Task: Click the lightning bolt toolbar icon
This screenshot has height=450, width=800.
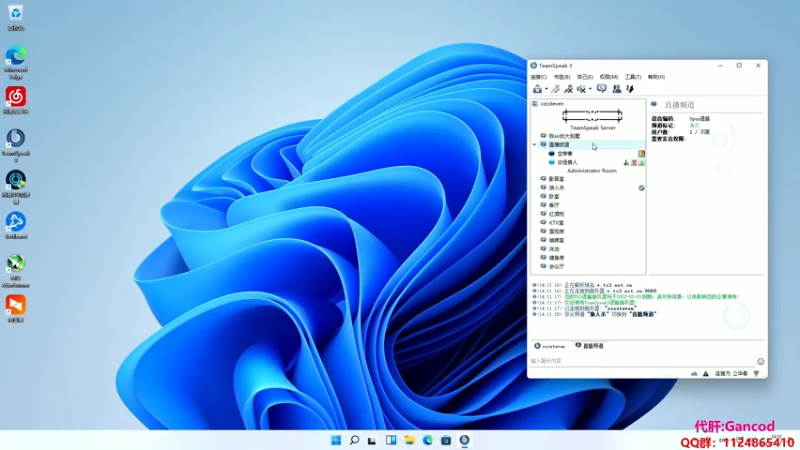Action: 630,89
